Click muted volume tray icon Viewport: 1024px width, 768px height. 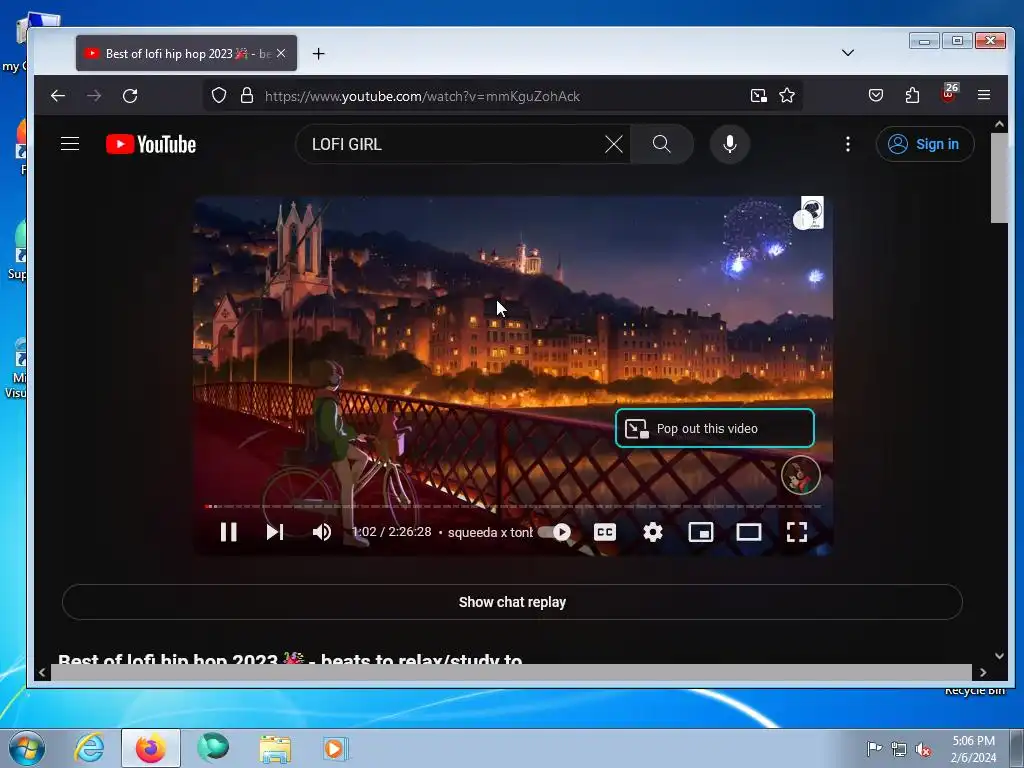923,749
